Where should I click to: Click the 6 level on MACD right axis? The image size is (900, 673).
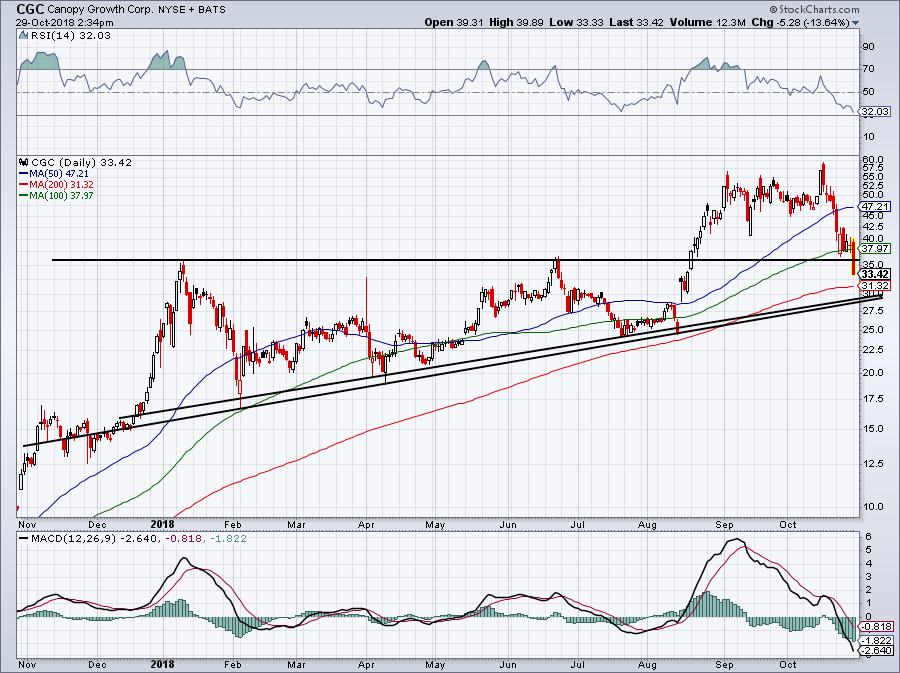point(868,537)
